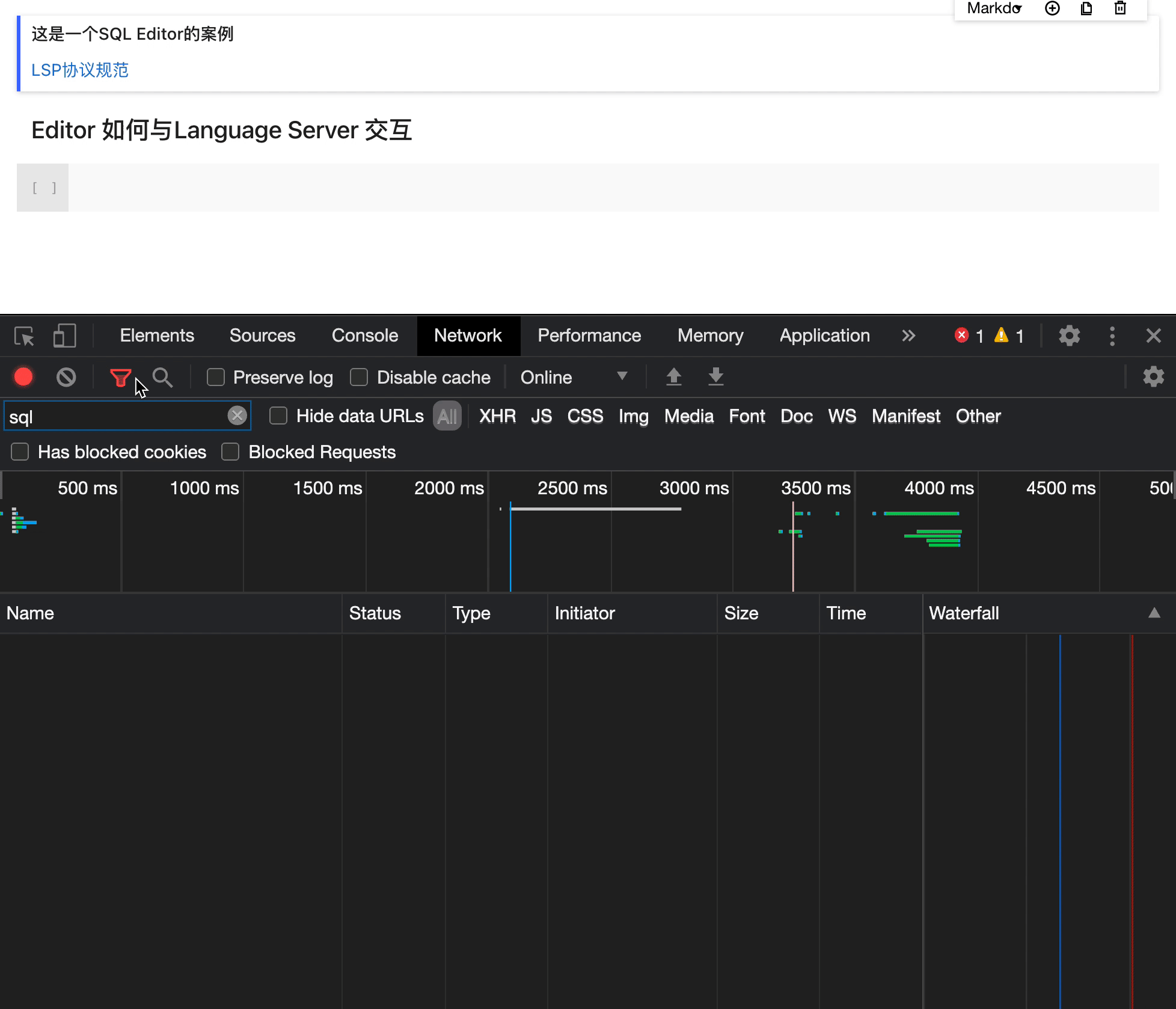1176x1009 pixels.
Task: Enable Disable cache checkbox
Action: 359,377
